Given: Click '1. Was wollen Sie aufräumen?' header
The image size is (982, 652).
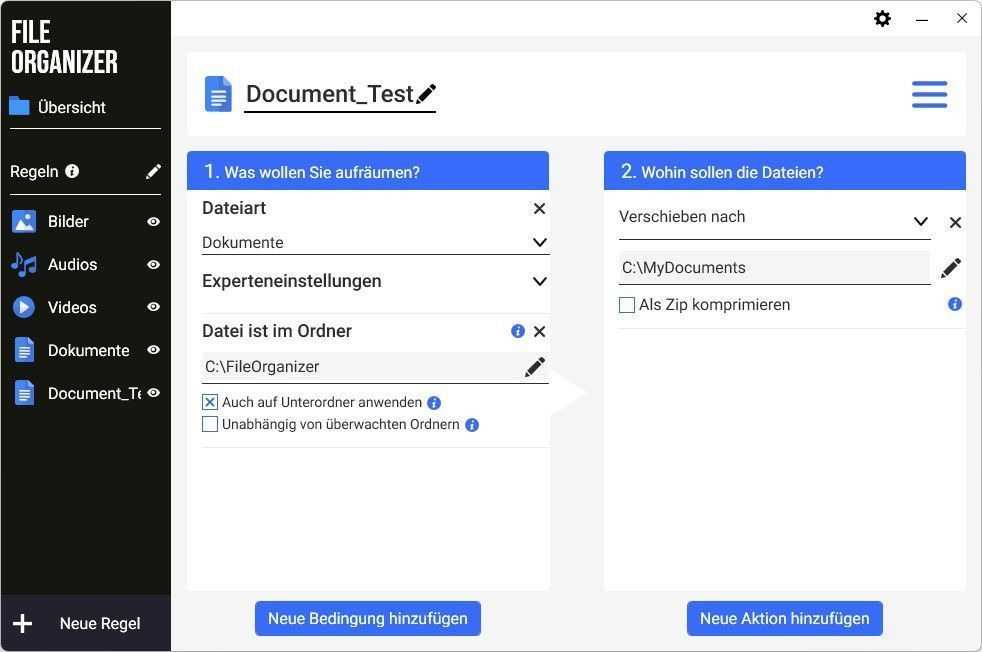Looking at the screenshot, I should pos(368,171).
